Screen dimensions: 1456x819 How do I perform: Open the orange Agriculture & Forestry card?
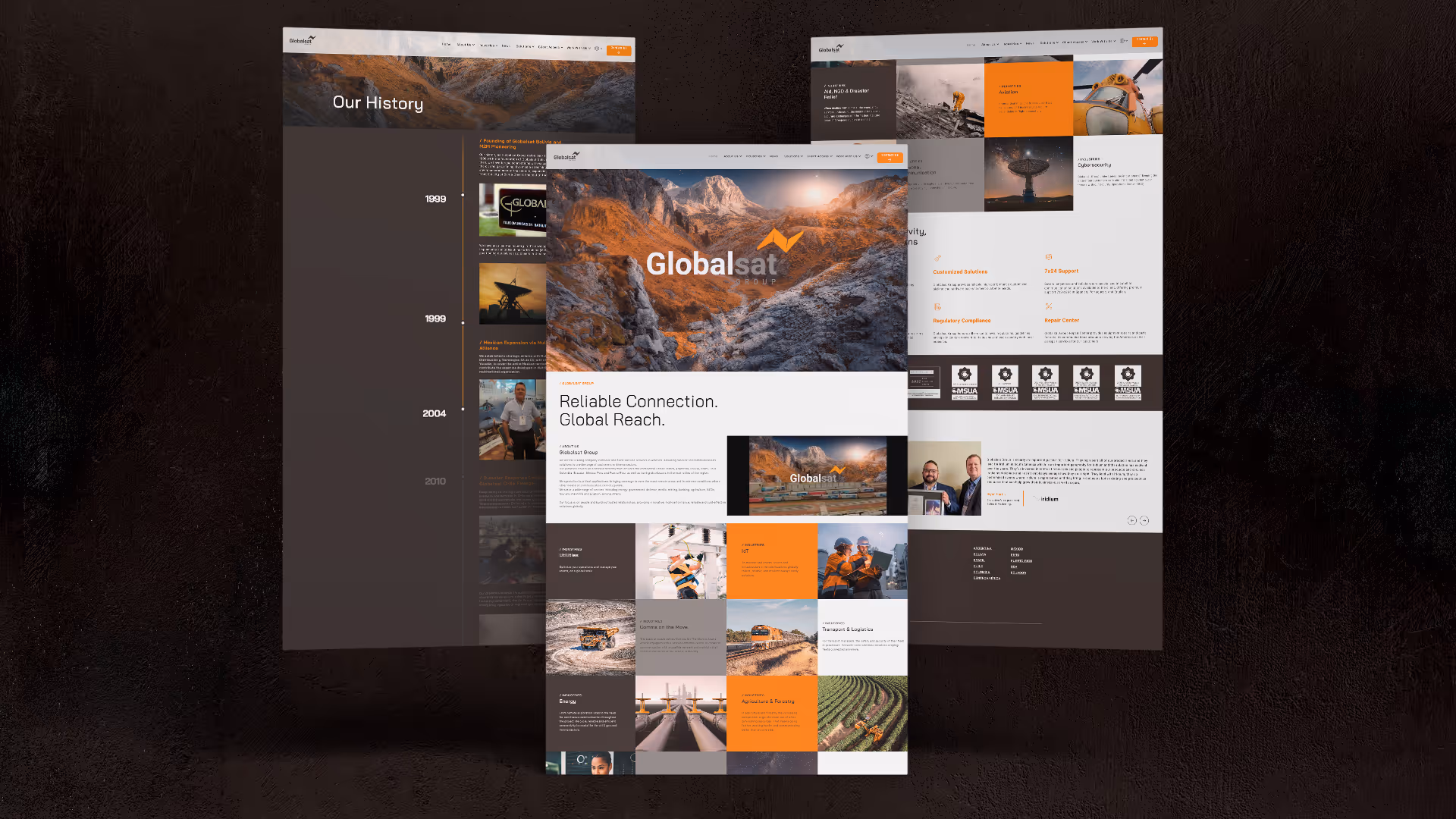[x=772, y=713]
